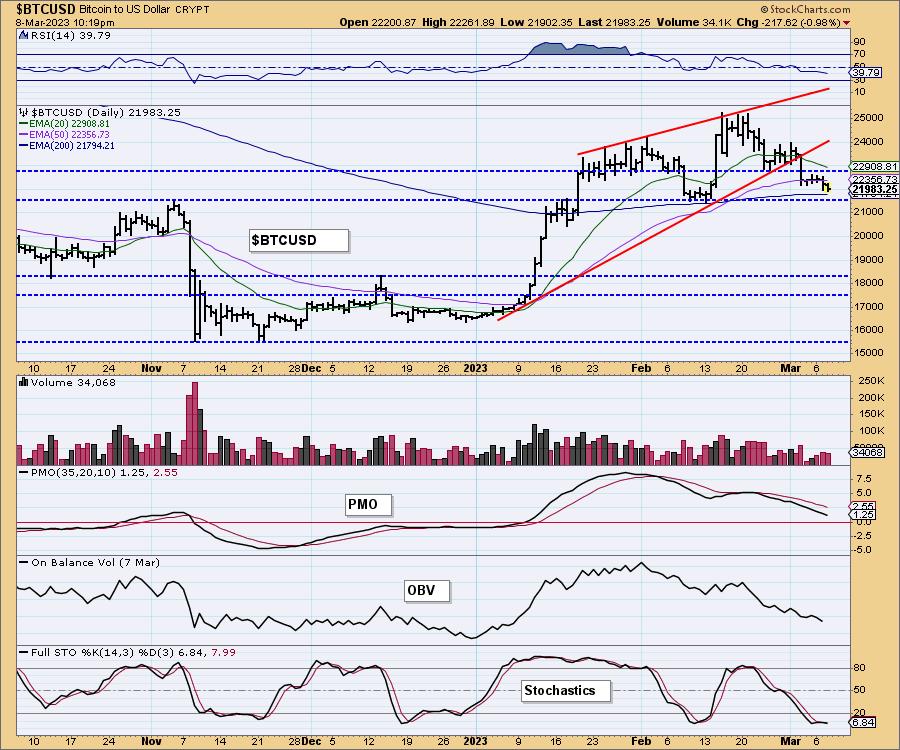
Task: Select the OBV annotation box
Action: tap(427, 590)
